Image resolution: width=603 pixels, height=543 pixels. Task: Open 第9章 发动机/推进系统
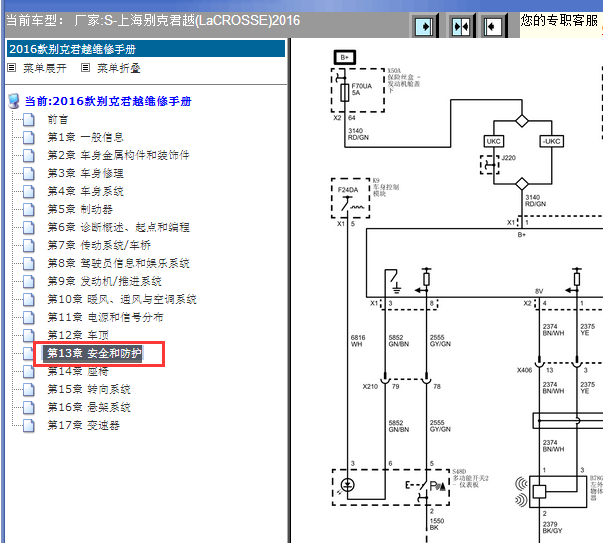(105, 281)
